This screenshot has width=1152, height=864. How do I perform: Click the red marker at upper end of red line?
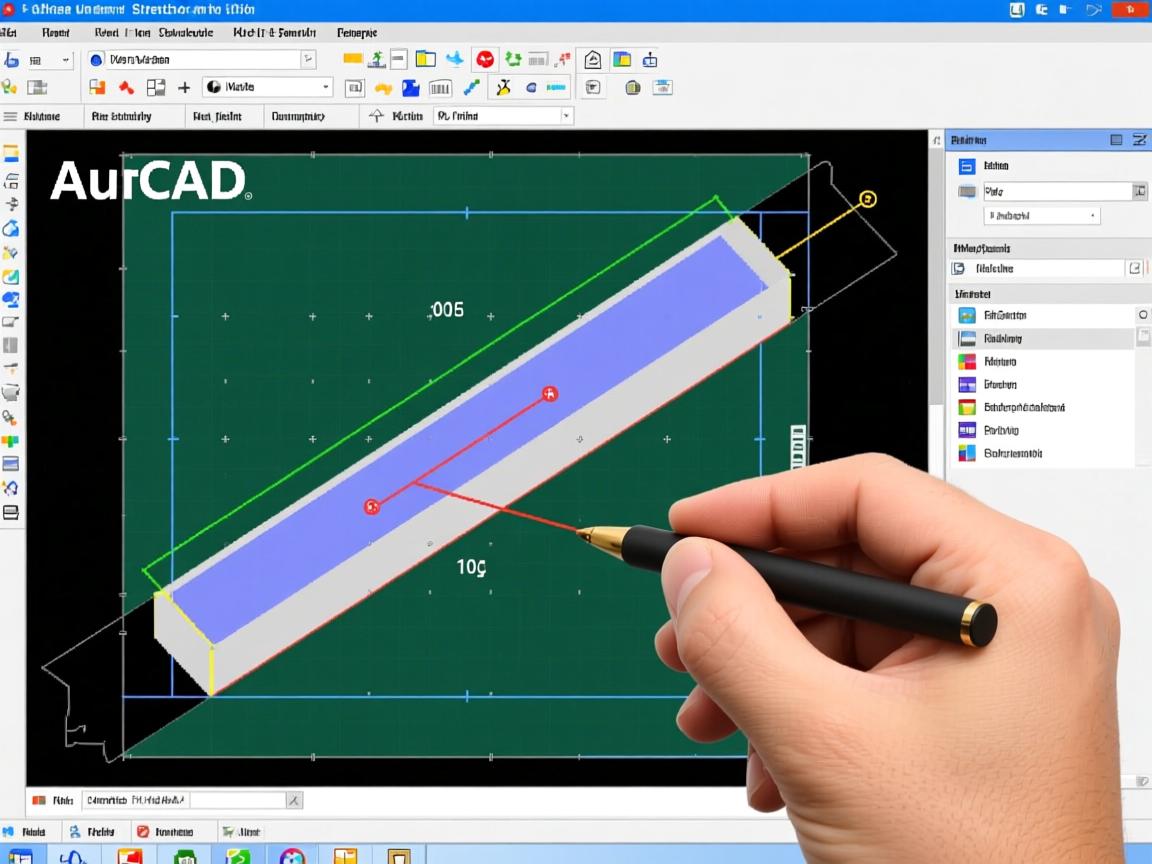pos(549,394)
